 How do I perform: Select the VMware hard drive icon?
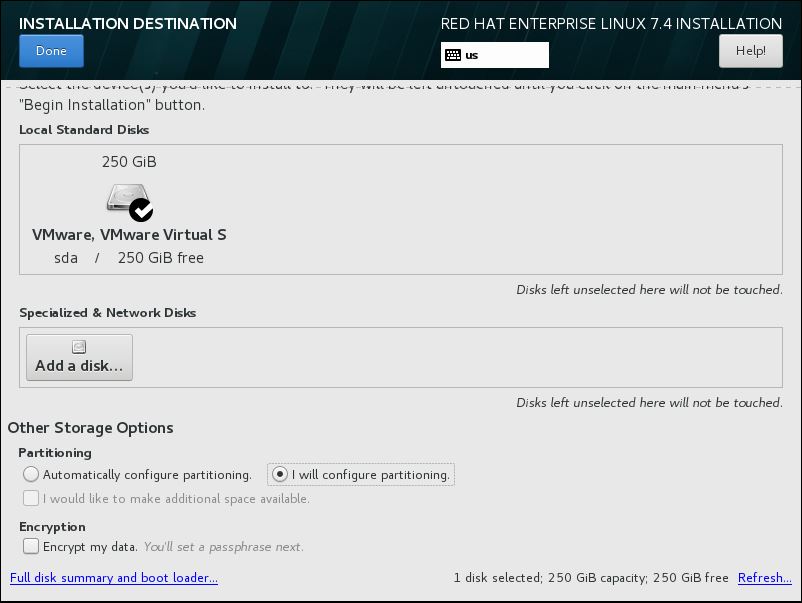[x=126, y=199]
